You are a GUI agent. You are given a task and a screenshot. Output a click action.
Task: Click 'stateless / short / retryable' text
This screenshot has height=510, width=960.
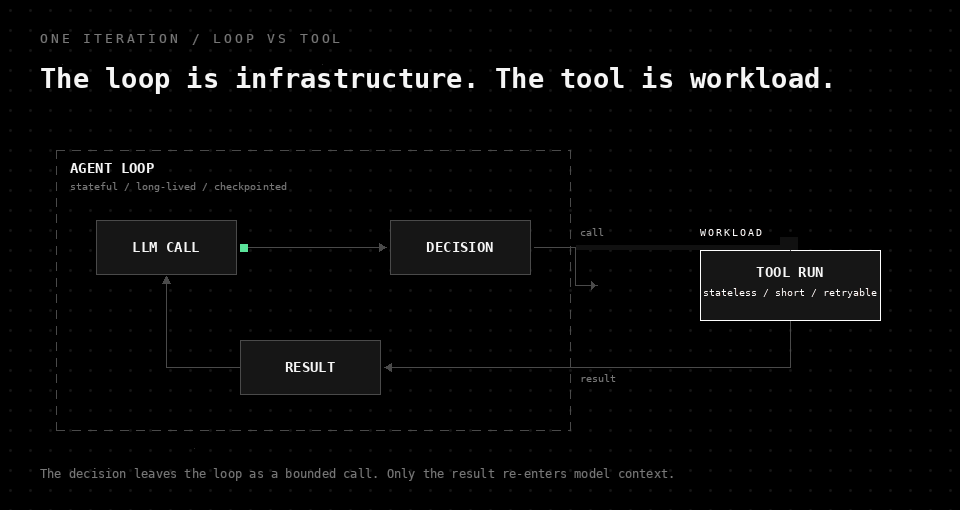point(790,293)
